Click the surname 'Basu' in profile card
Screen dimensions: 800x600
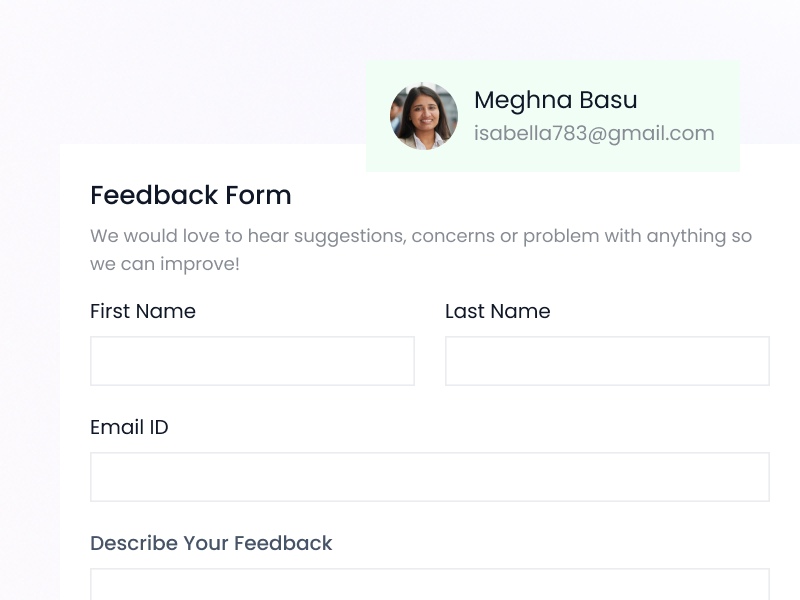tap(607, 100)
